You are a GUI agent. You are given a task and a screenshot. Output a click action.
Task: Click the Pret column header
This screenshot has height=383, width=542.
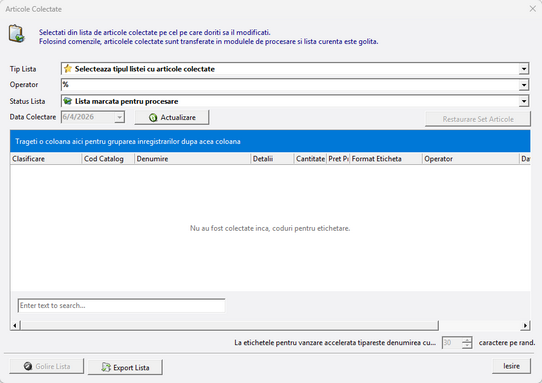point(338,159)
